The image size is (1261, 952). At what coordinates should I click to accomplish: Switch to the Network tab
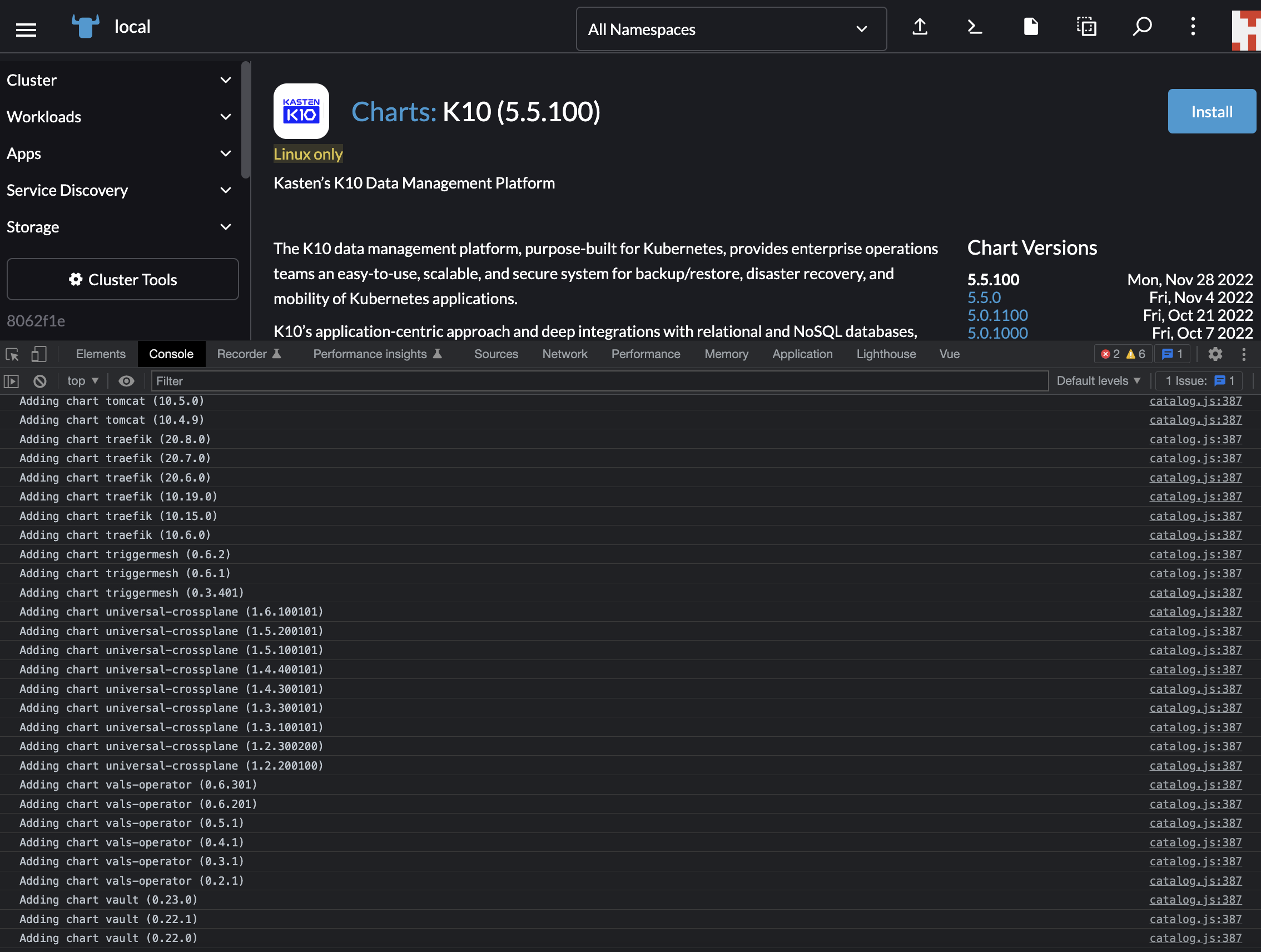pos(564,354)
